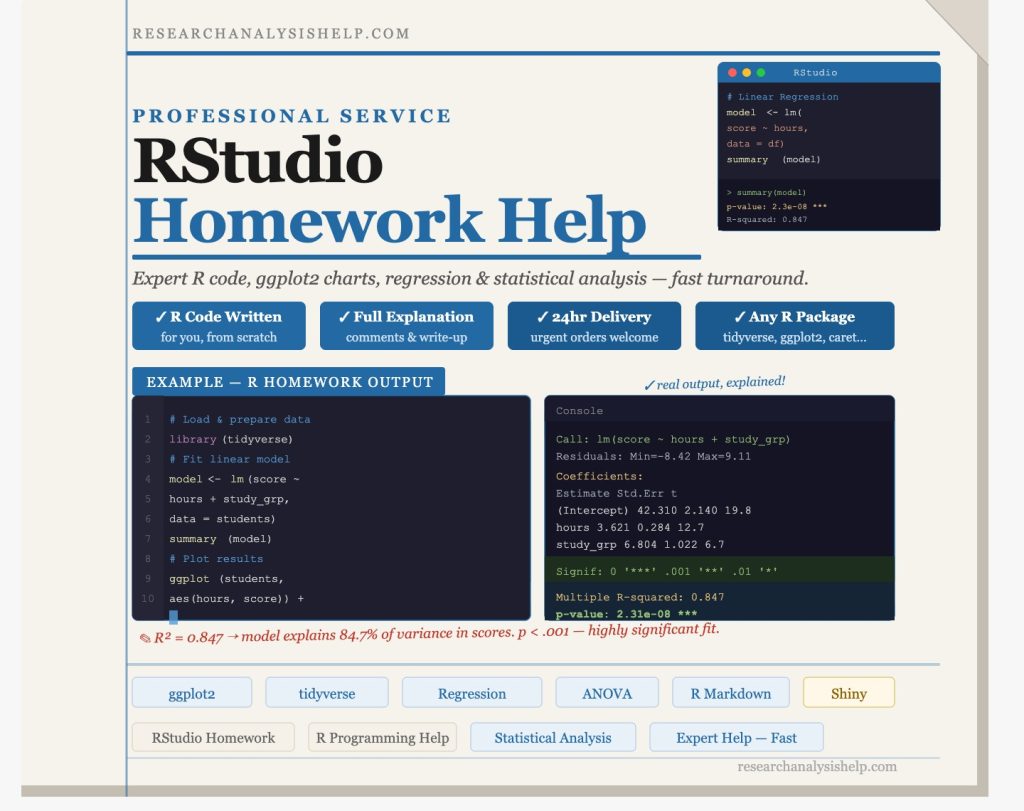
Task: Click '# Linear Regression' in mini RStudio window
Action: (x=782, y=97)
